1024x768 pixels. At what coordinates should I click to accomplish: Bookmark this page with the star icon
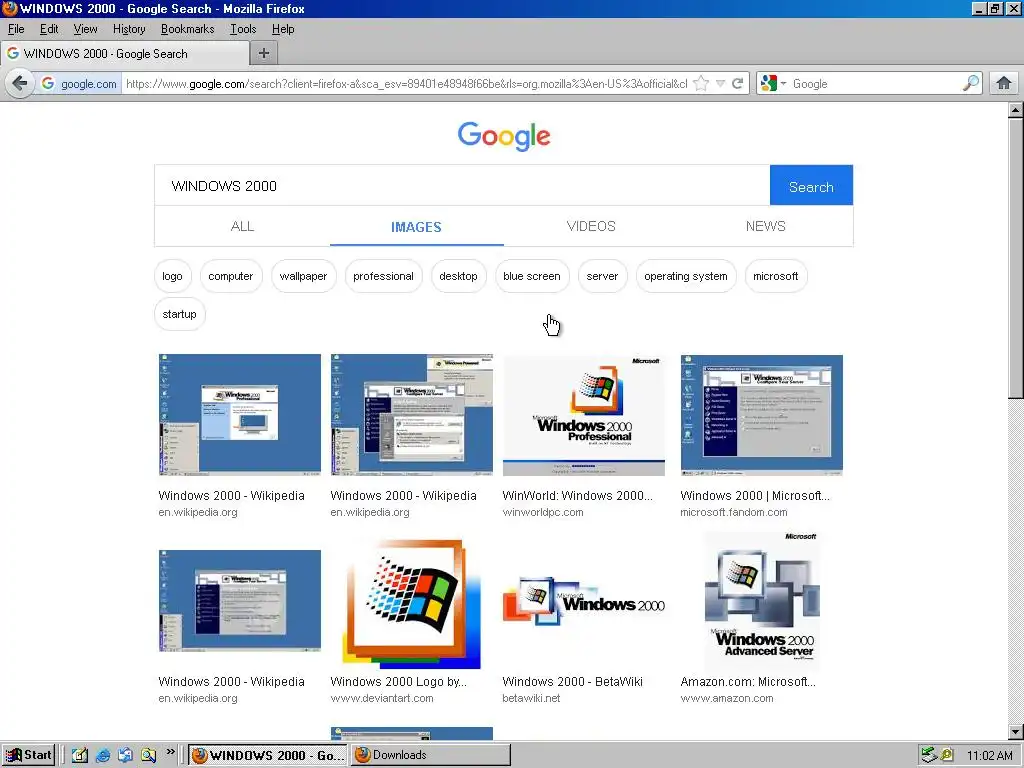click(701, 84)
